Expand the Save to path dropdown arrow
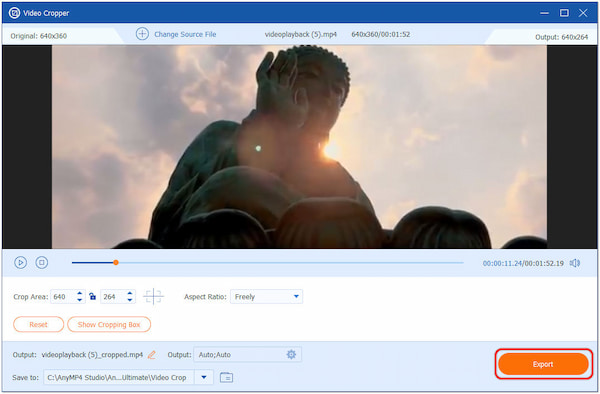600x394 pixels. click(x=204, y=378)
